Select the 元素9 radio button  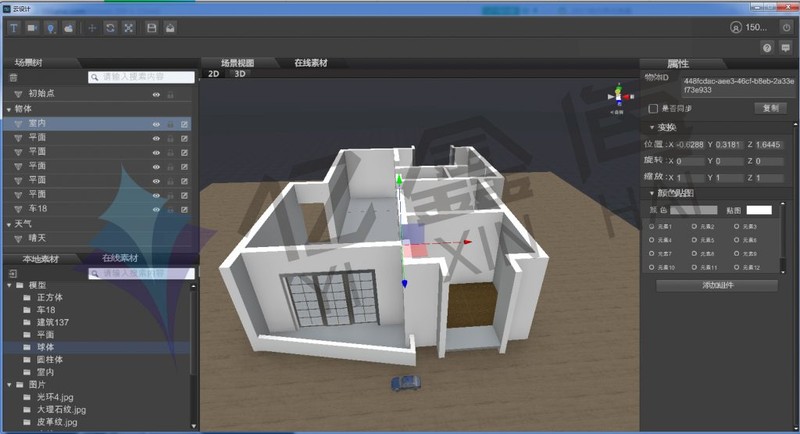736,253
